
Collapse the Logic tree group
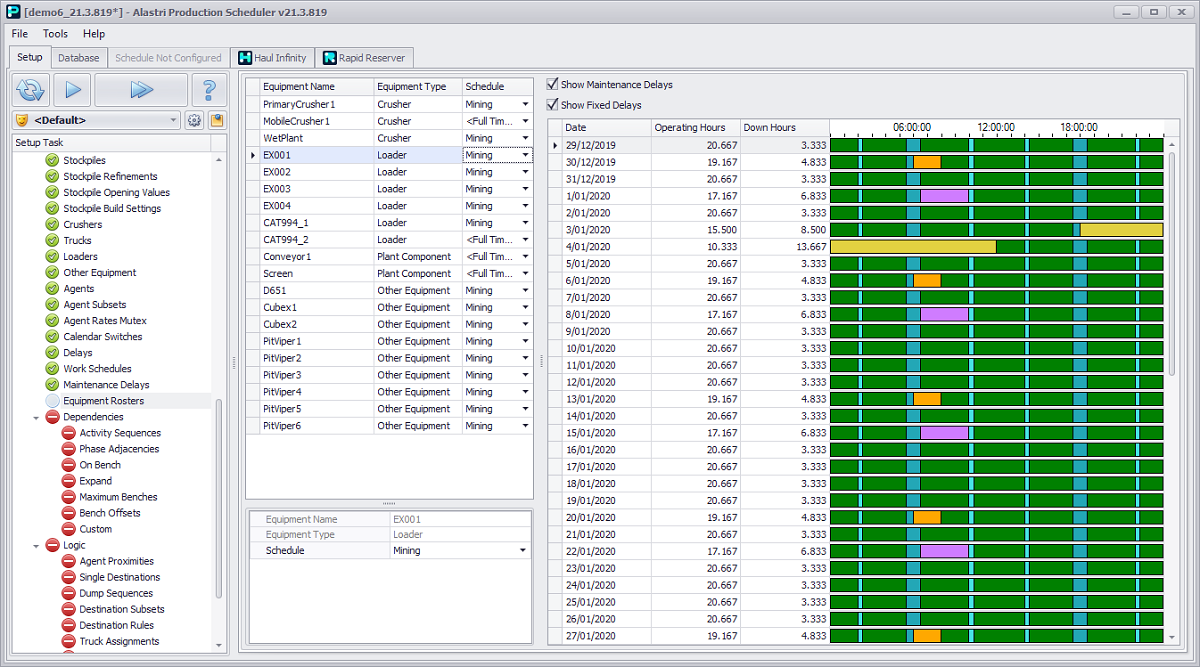(x=36, y=545)
